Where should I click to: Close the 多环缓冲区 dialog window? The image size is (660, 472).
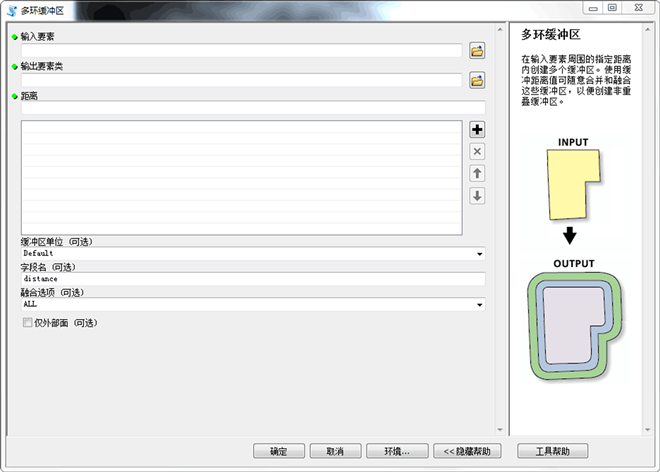tap(639, 8)
